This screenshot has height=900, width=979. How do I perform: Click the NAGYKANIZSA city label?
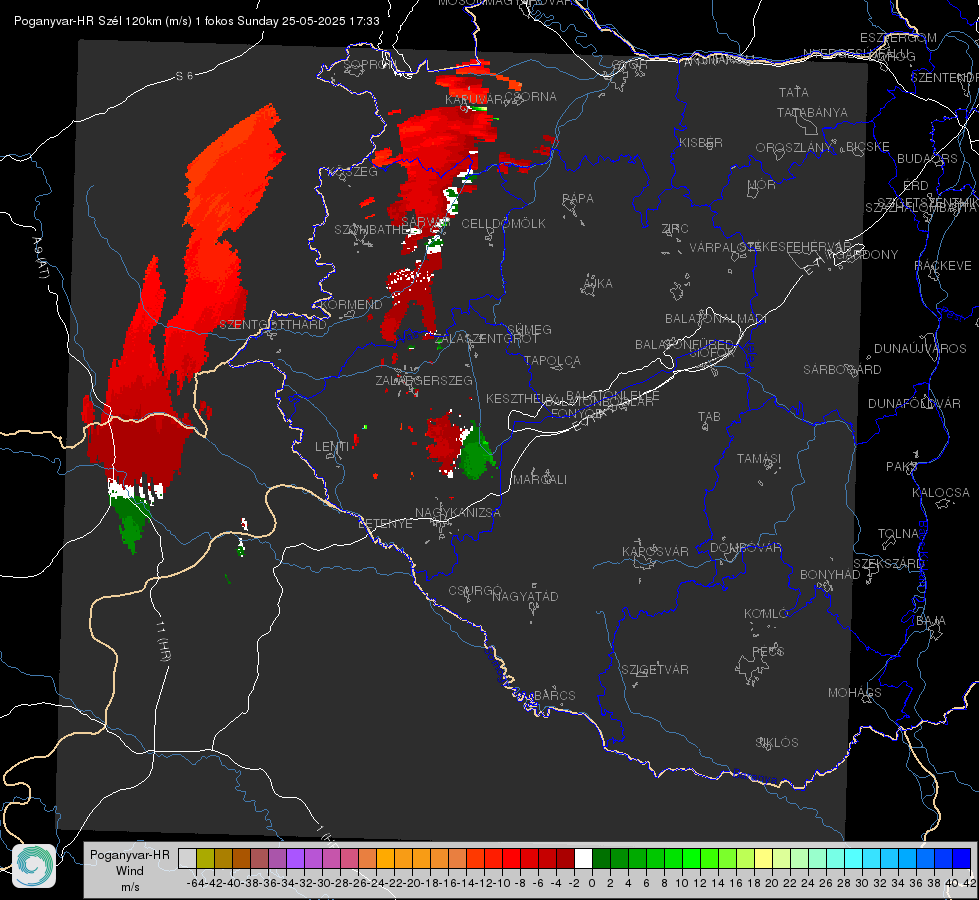click(458, 512)
